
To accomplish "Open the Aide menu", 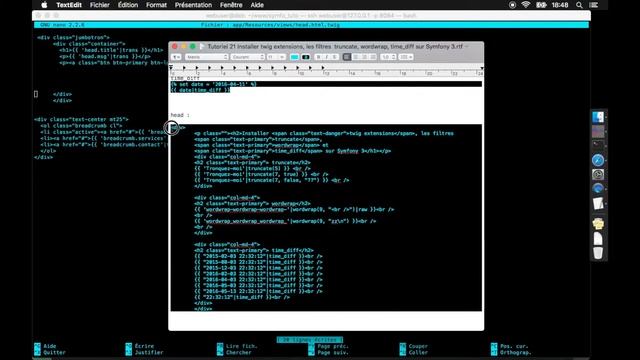I will tap(257, 5).
